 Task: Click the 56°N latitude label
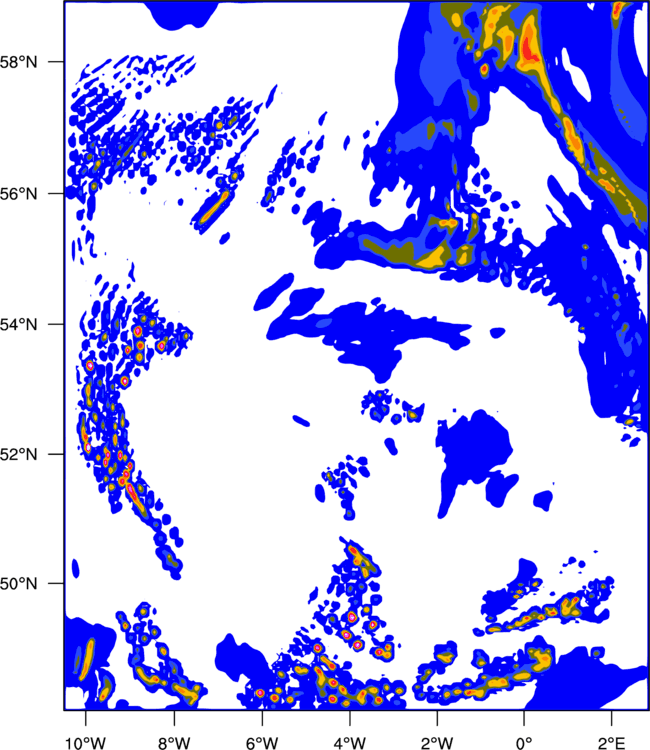(19, 194)
